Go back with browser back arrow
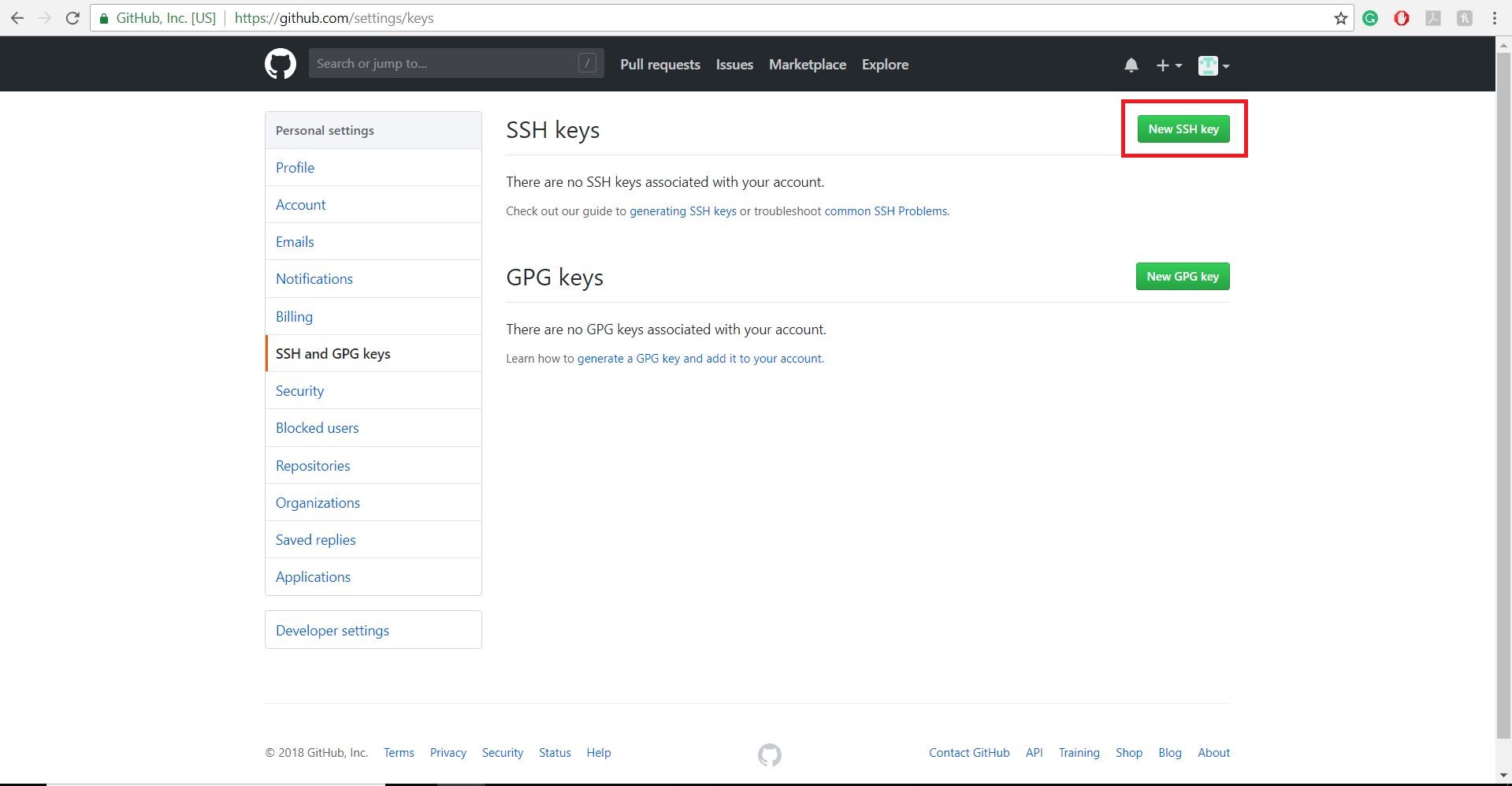This screenshot has width=1512, height=786. (17, 18)
